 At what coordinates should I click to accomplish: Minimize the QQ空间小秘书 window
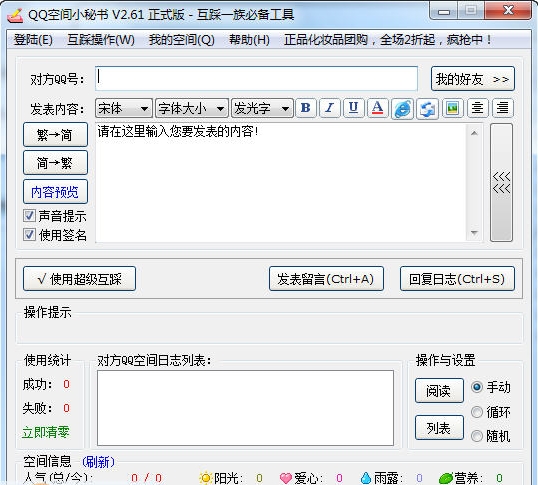coord(443,12)
